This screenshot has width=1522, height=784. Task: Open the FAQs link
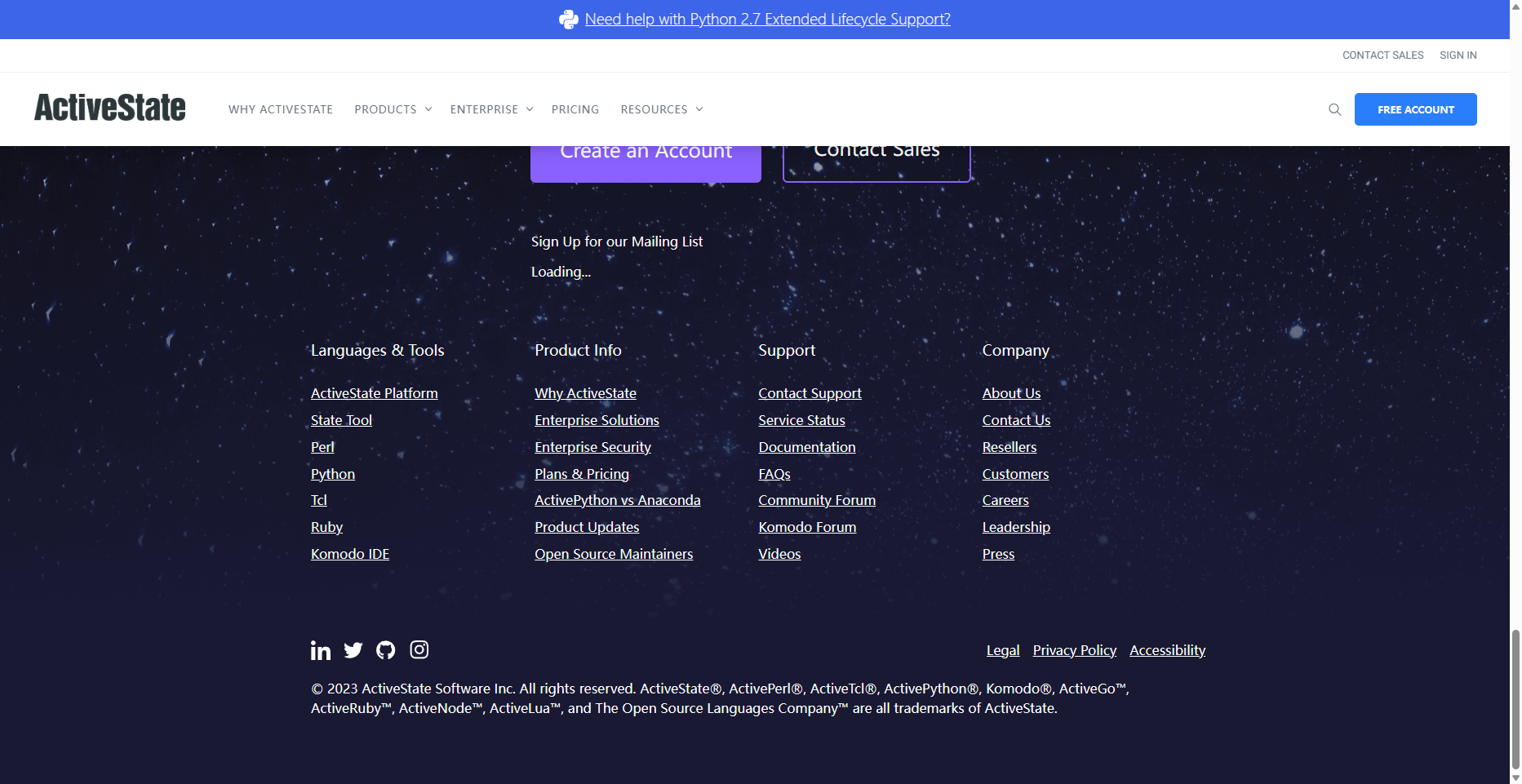click(774, 474)
